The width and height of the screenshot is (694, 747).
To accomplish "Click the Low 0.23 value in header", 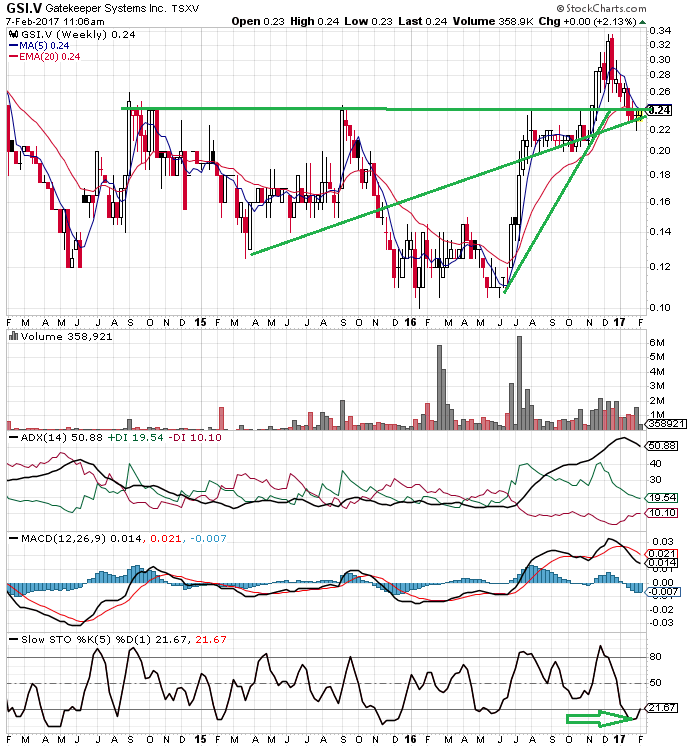I will point(368,21).
